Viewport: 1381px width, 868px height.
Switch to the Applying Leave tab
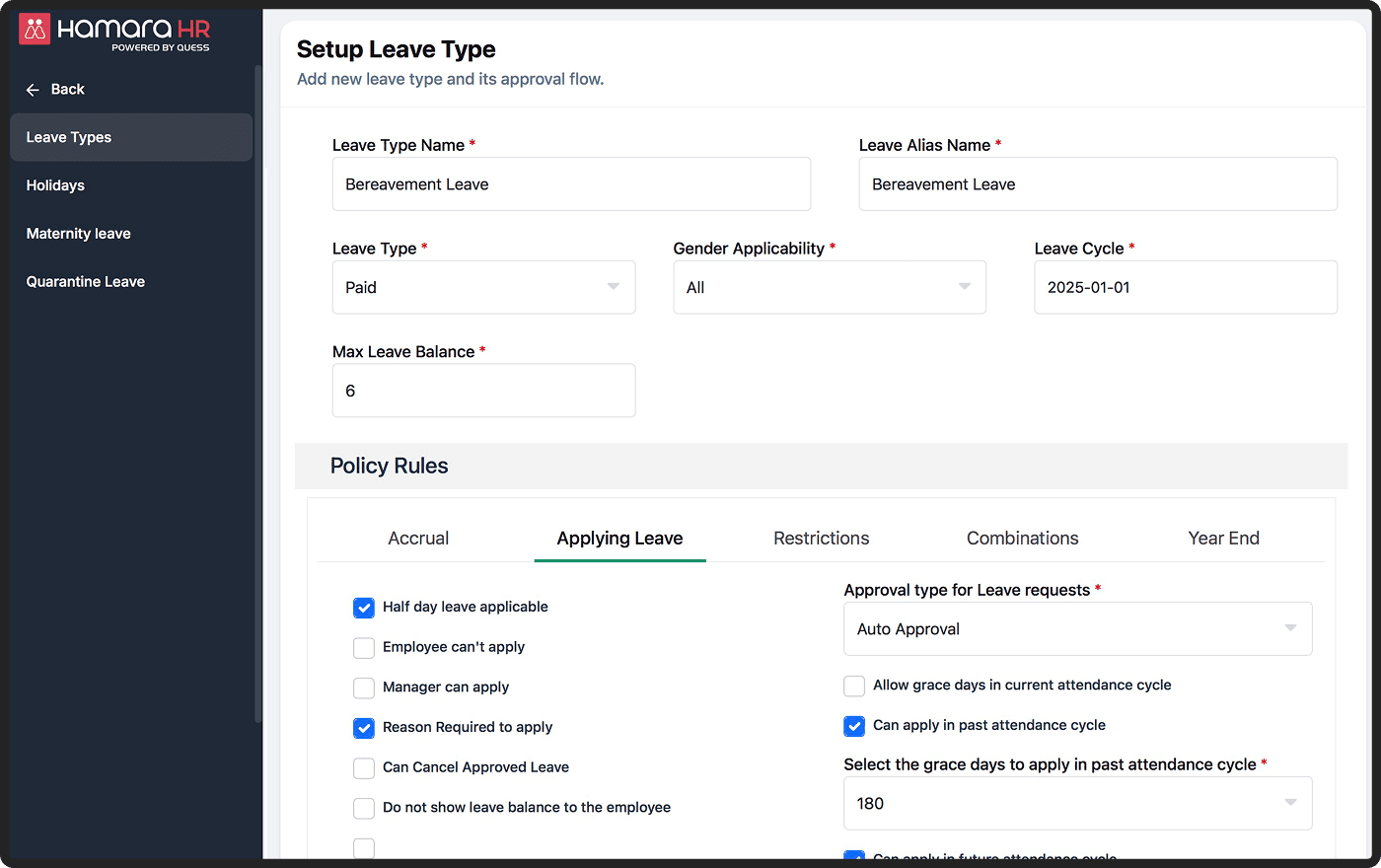coord(619,539)
